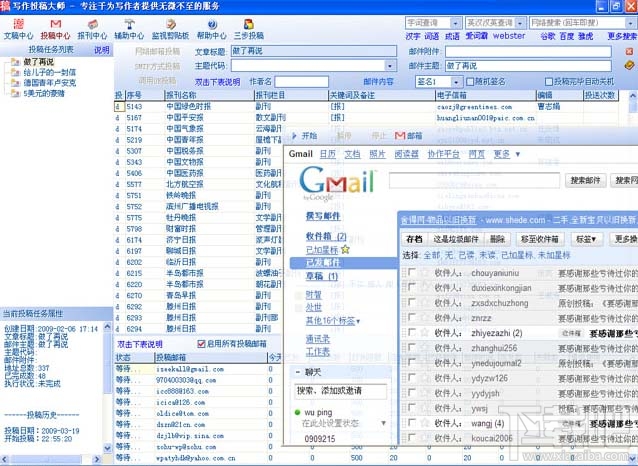638x466 pixels.
Task: Star the wangj (4) mail row
Action: pos(424,423)
